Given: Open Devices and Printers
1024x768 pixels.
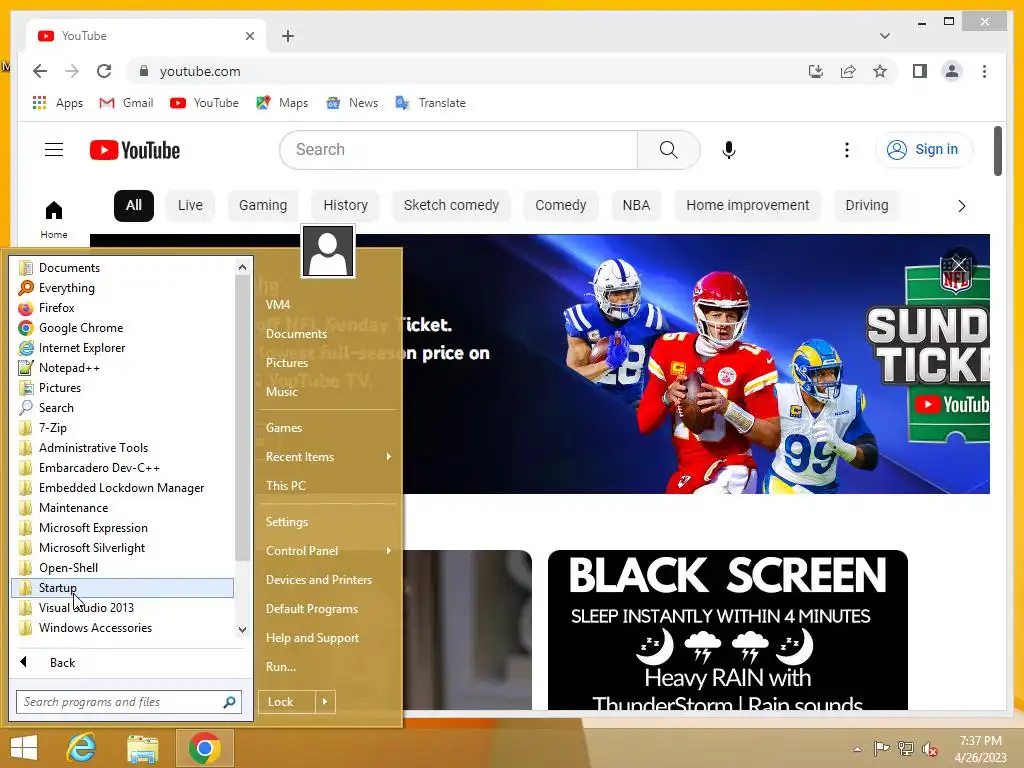Looking at the screenshot, I should [319, 580].
